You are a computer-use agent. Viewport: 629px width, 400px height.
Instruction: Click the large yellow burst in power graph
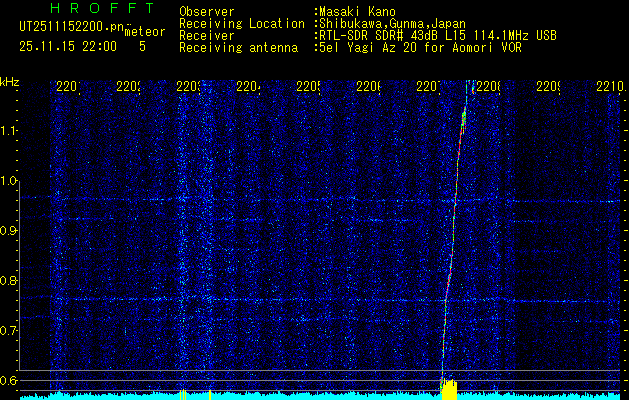(x=449, y=389)
